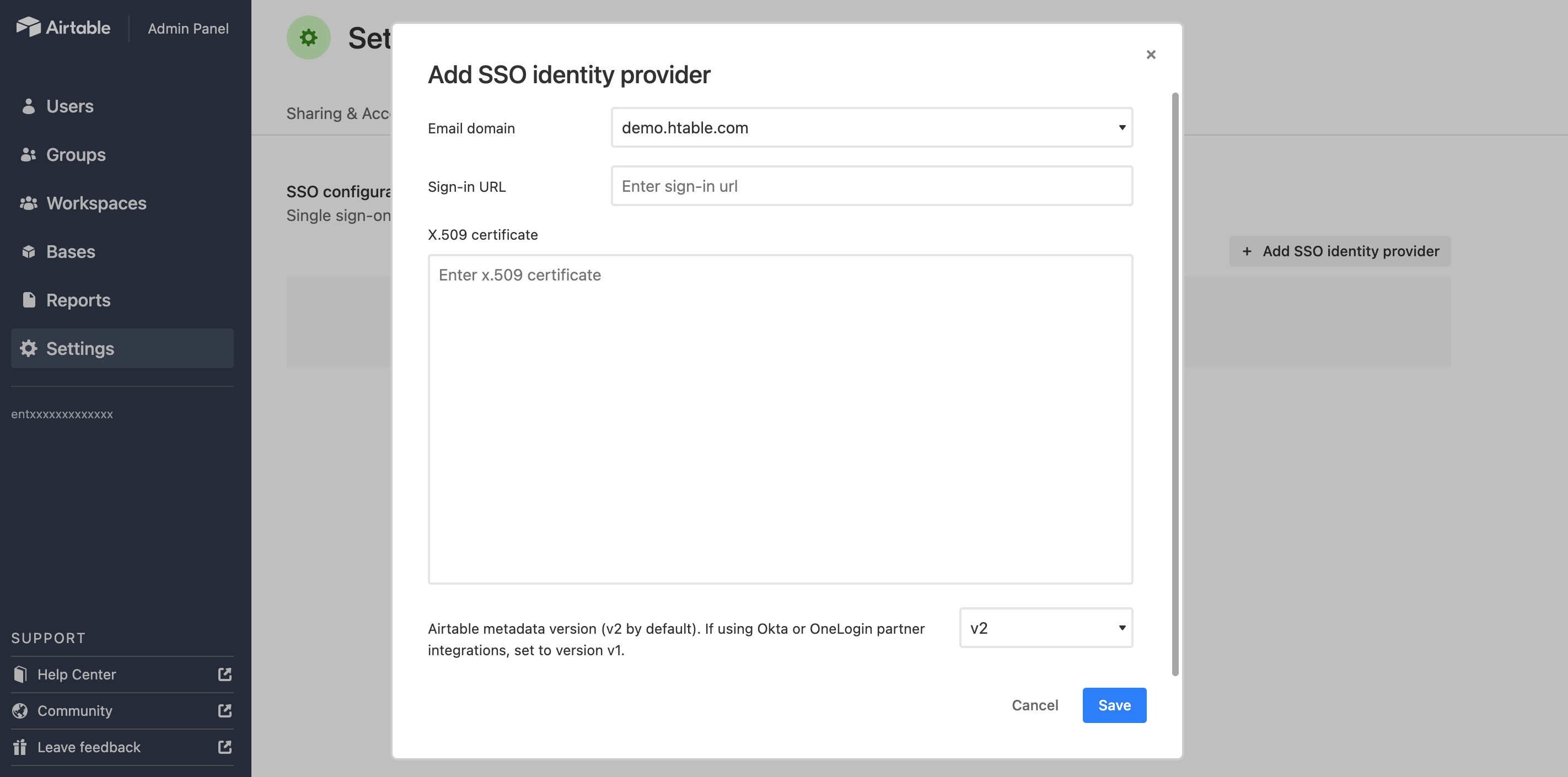Click external link icon beside Help Center

[224, 674]
